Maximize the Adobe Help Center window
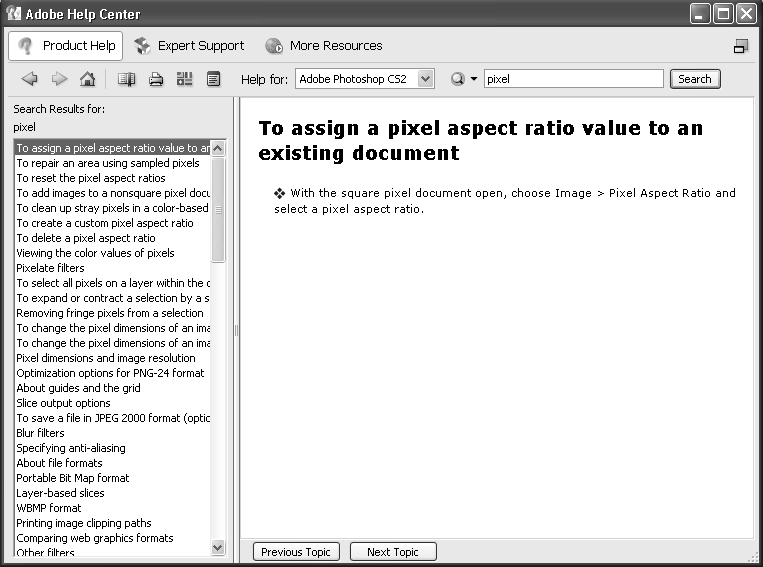 coord(724,14)
